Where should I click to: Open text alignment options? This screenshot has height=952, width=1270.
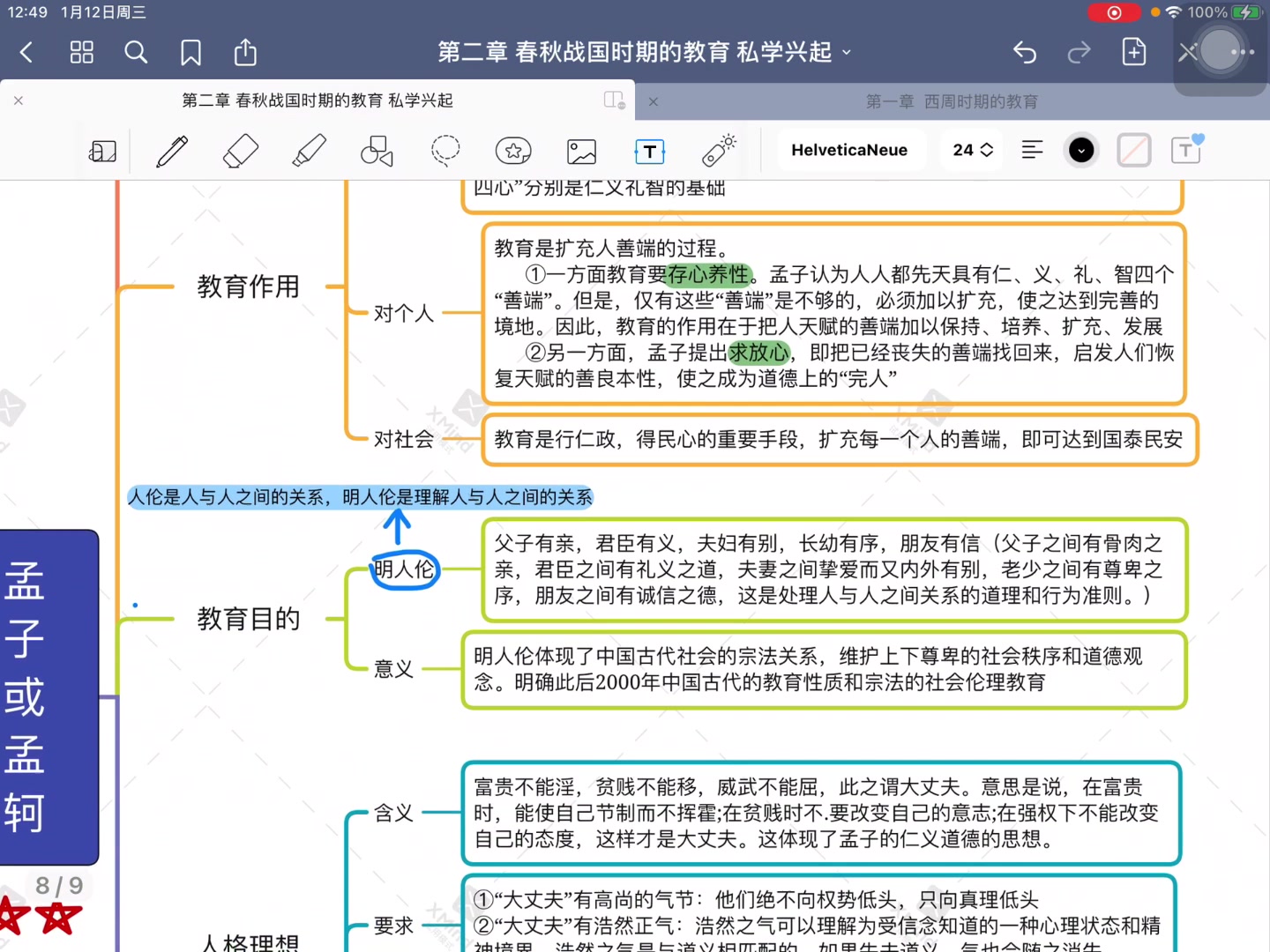coord(1032,150)
